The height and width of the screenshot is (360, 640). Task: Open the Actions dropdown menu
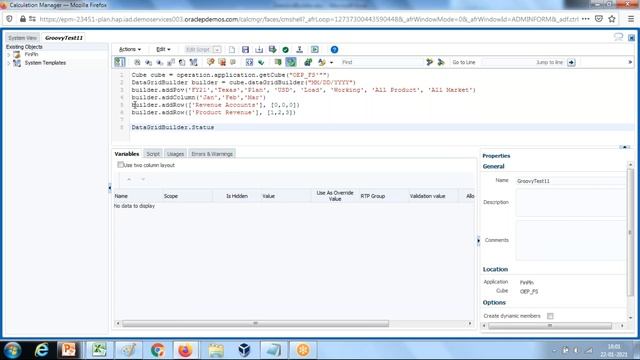click(x=129, y=49)
